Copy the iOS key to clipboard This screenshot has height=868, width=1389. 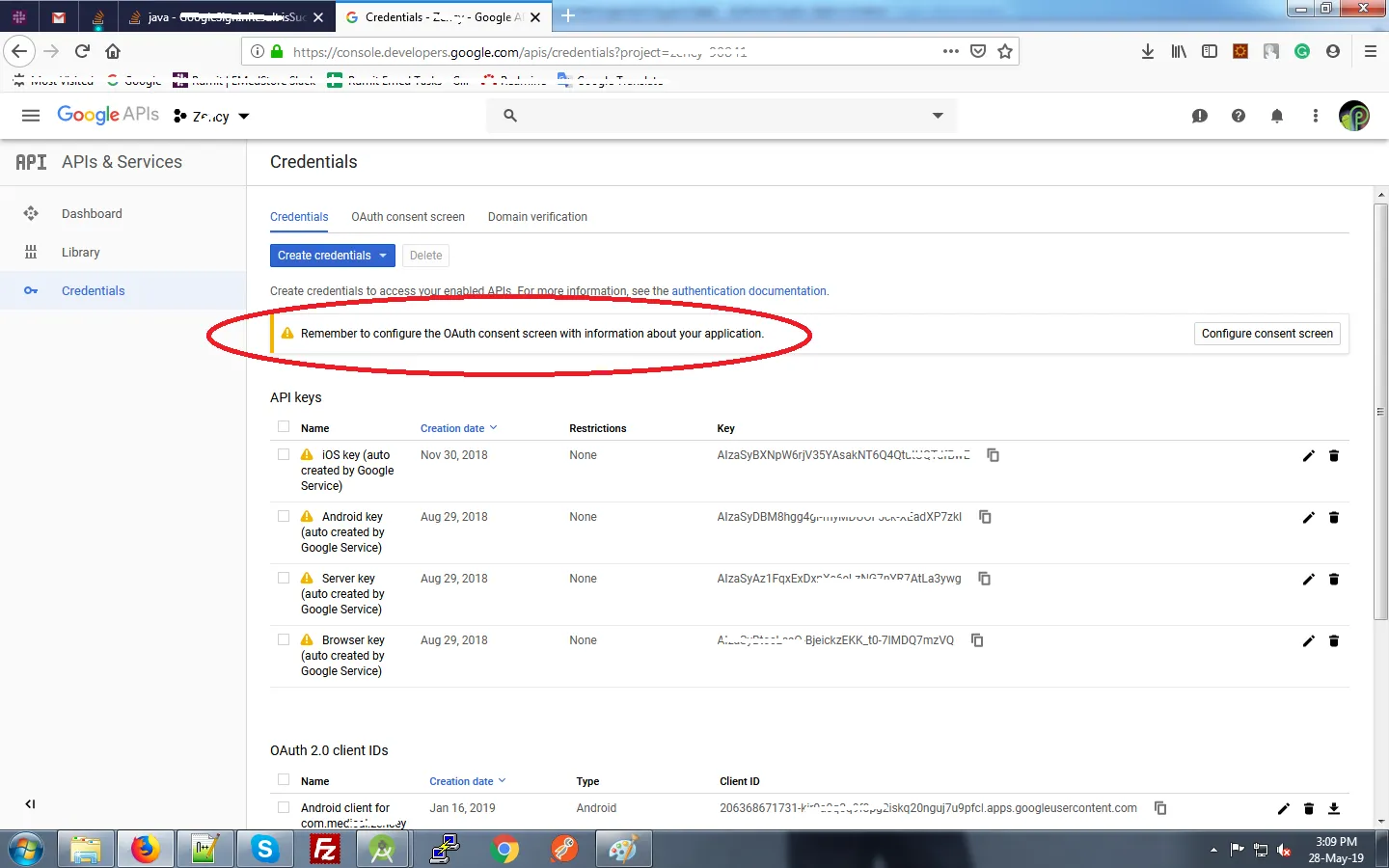click(993, 455)
